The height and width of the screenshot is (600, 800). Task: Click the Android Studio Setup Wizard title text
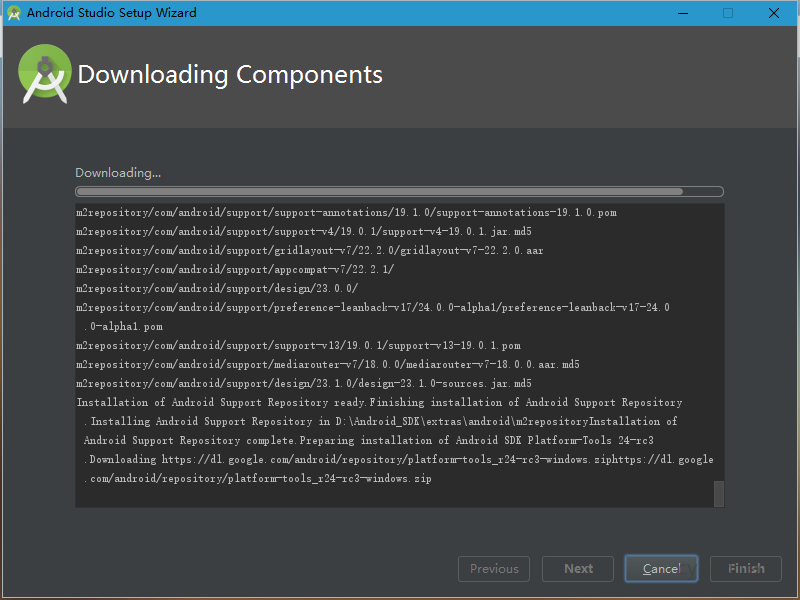111,13
